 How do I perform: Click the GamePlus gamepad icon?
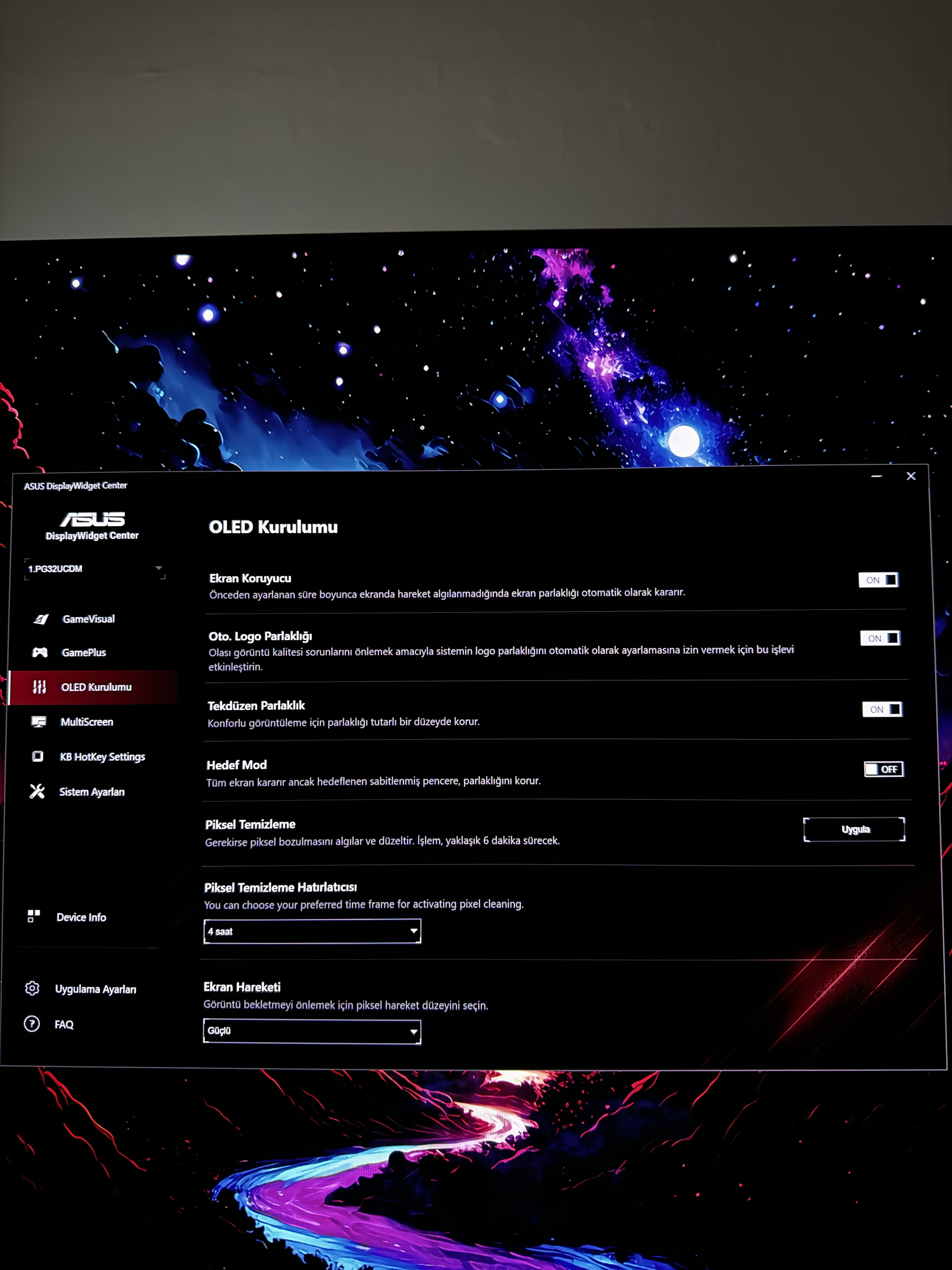coord(40,652)
